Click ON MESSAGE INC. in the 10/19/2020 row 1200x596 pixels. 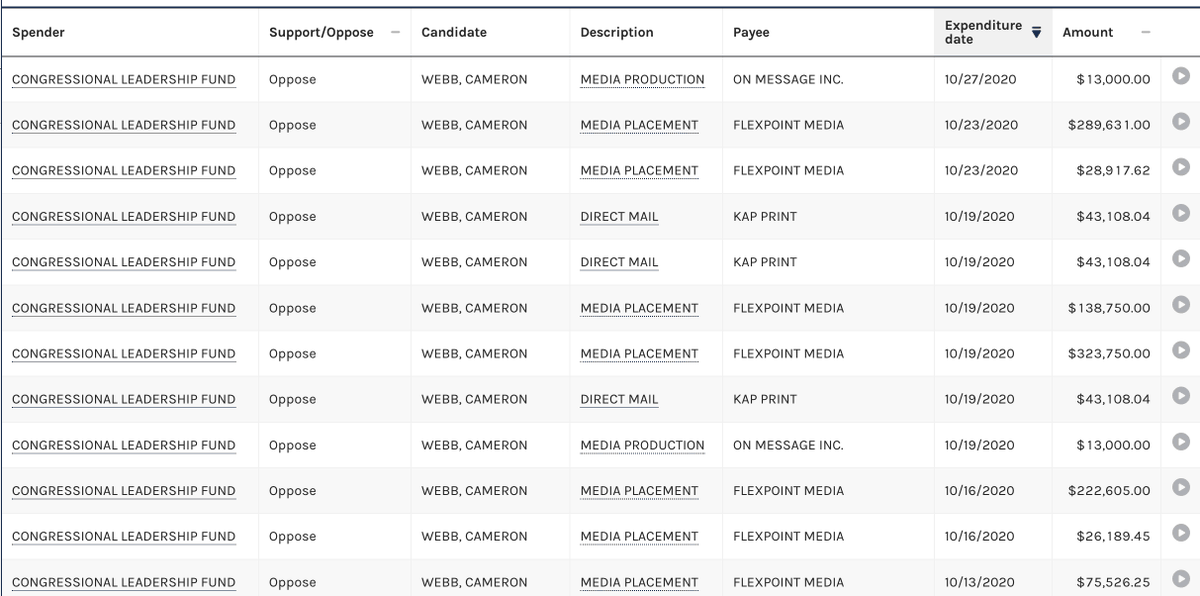coord(788,446)
